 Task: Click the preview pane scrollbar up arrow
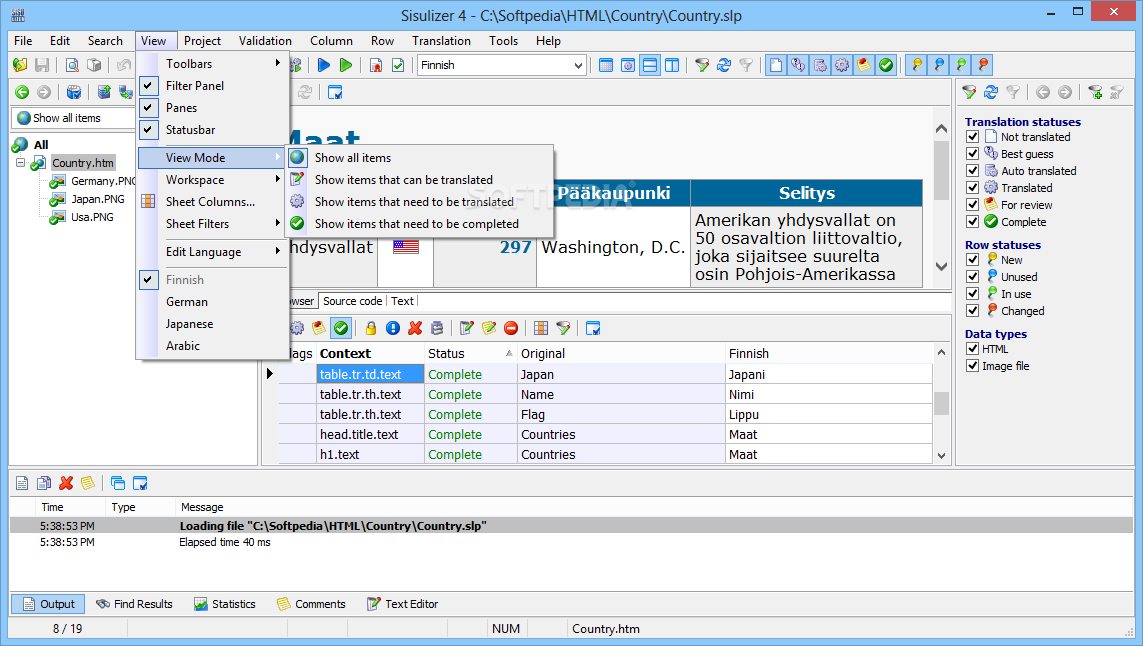point(941,128)
